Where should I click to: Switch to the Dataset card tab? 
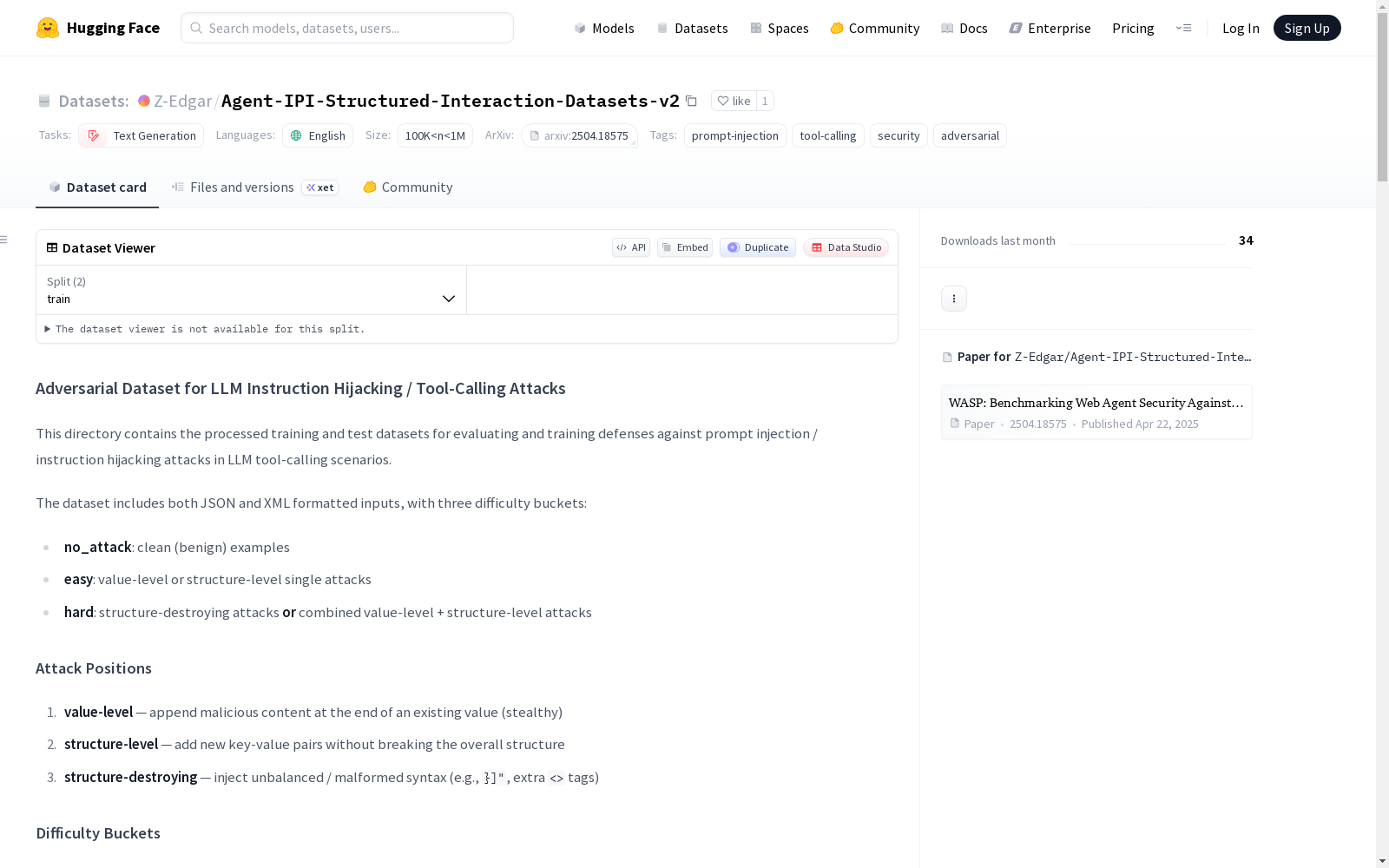pyautogui.click(x=97, y=187)
